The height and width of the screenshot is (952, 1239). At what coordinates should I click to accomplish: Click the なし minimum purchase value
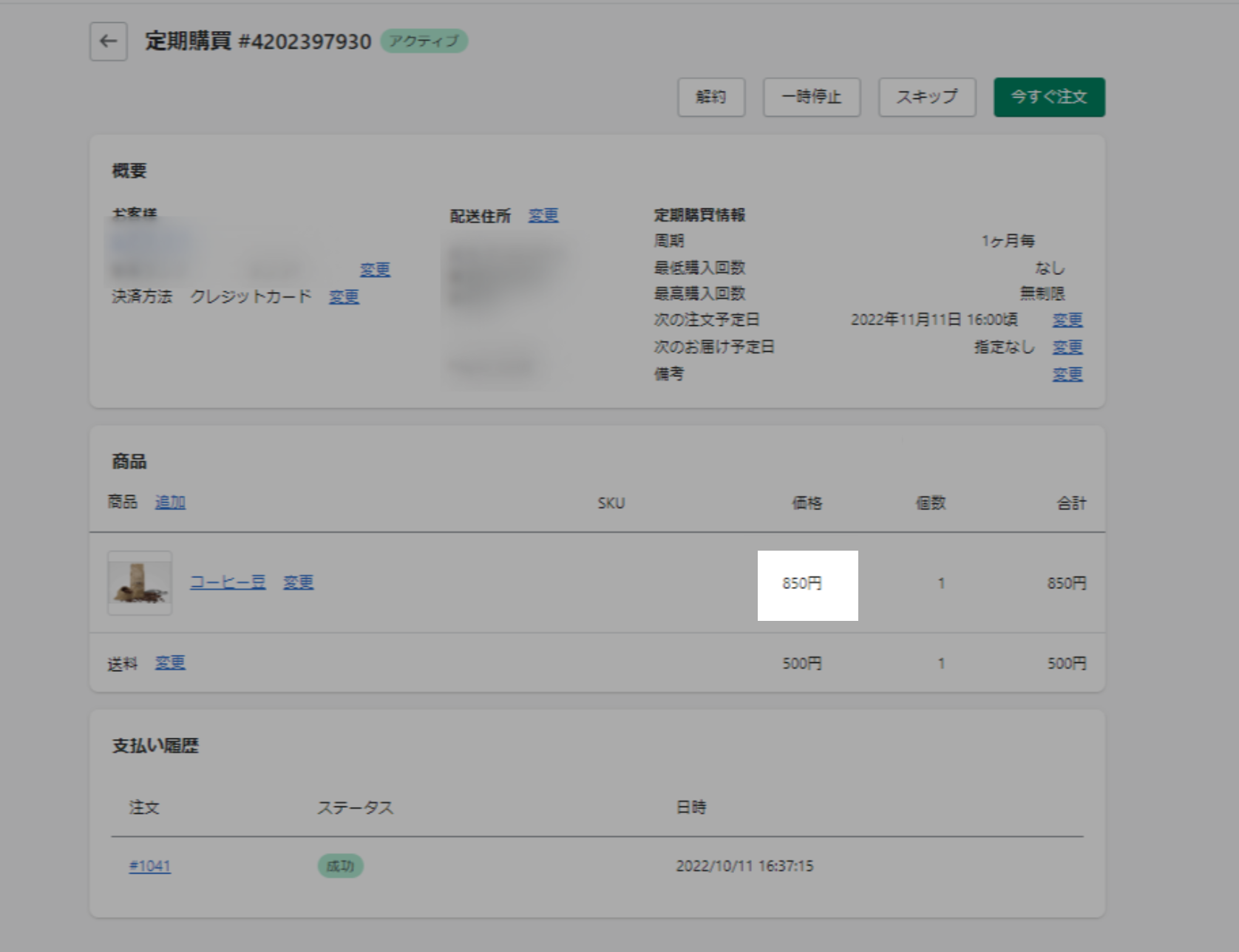pyautogui.click(x=1050, y=268)
